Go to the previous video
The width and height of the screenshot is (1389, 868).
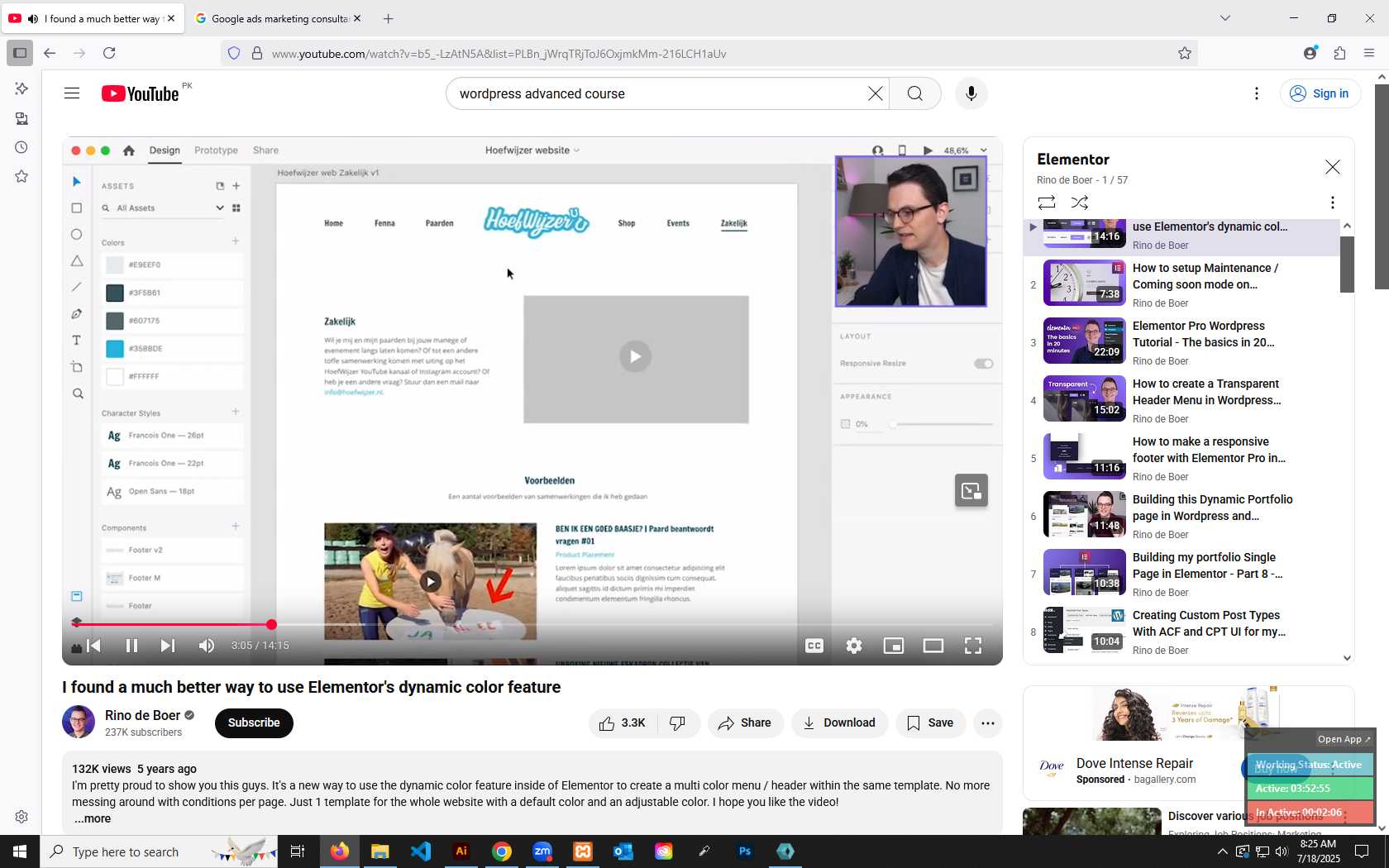click(94, 646)
